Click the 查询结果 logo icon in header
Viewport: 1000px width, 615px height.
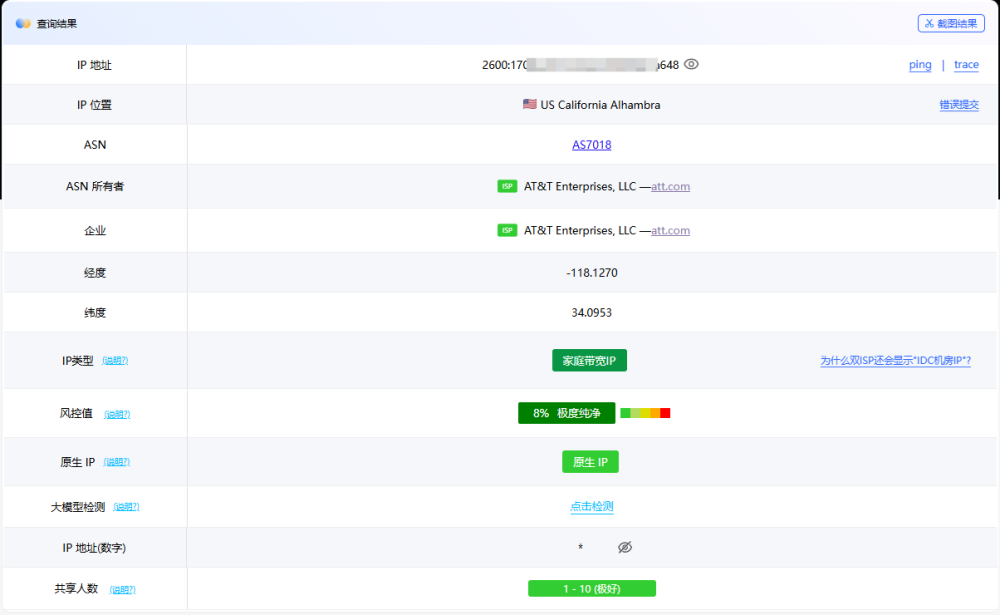pos(23,23)
